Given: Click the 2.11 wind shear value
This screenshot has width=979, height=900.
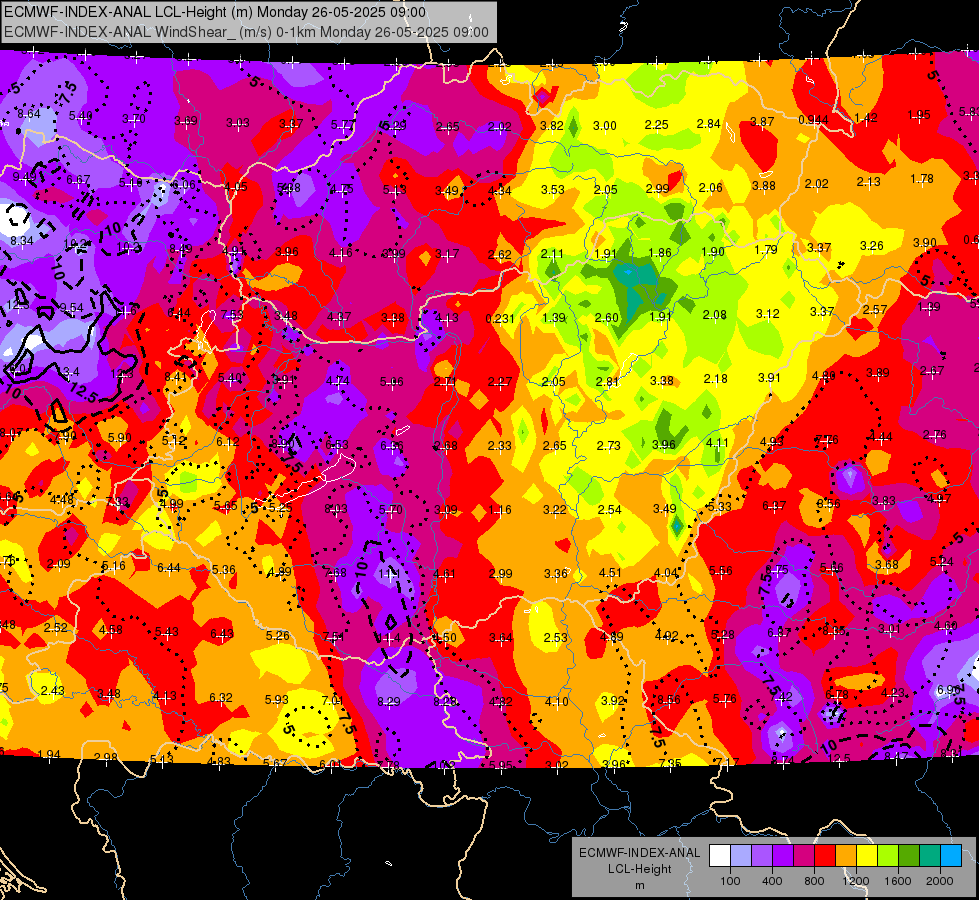Looking at the screenshot, I should click(552, 254).
